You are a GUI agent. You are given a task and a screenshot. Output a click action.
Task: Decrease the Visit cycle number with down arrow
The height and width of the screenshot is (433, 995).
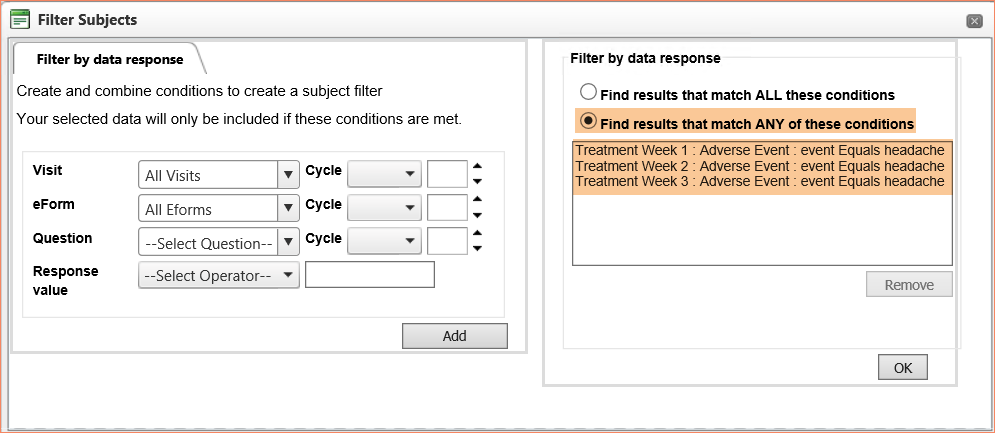click(x=478, y=182)
